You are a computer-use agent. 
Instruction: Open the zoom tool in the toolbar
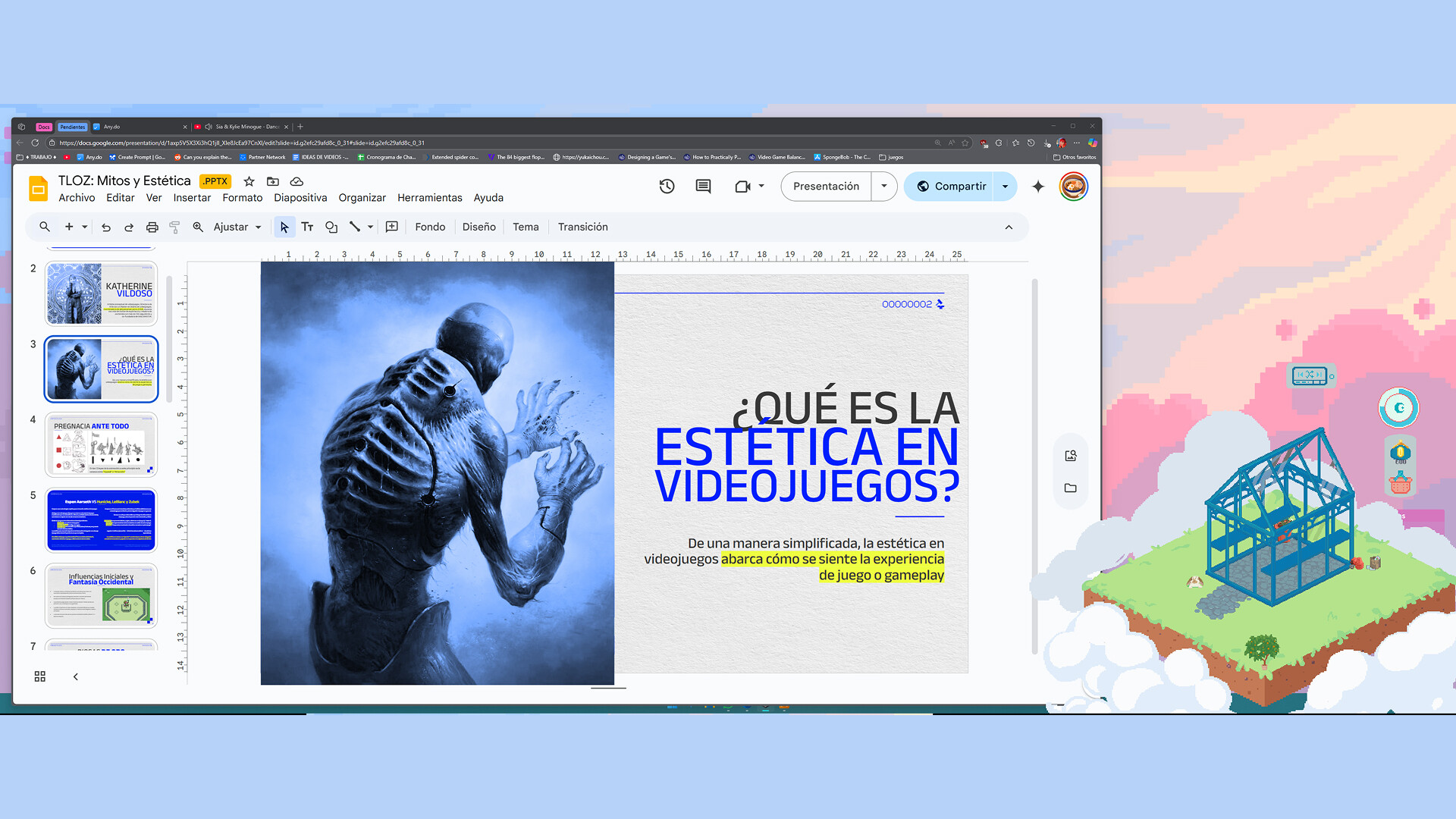(198, 227)
